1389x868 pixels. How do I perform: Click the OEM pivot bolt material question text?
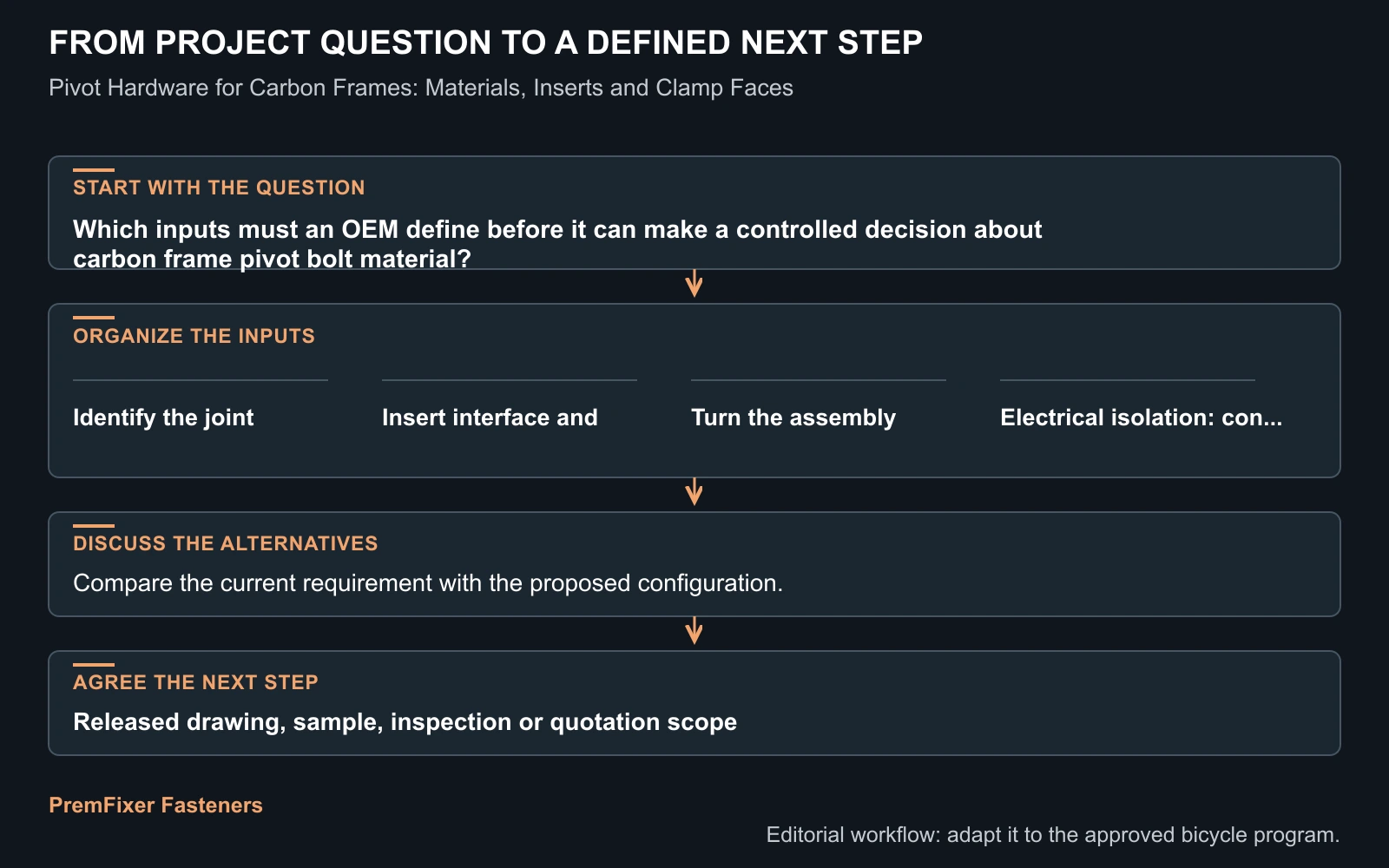557,244
